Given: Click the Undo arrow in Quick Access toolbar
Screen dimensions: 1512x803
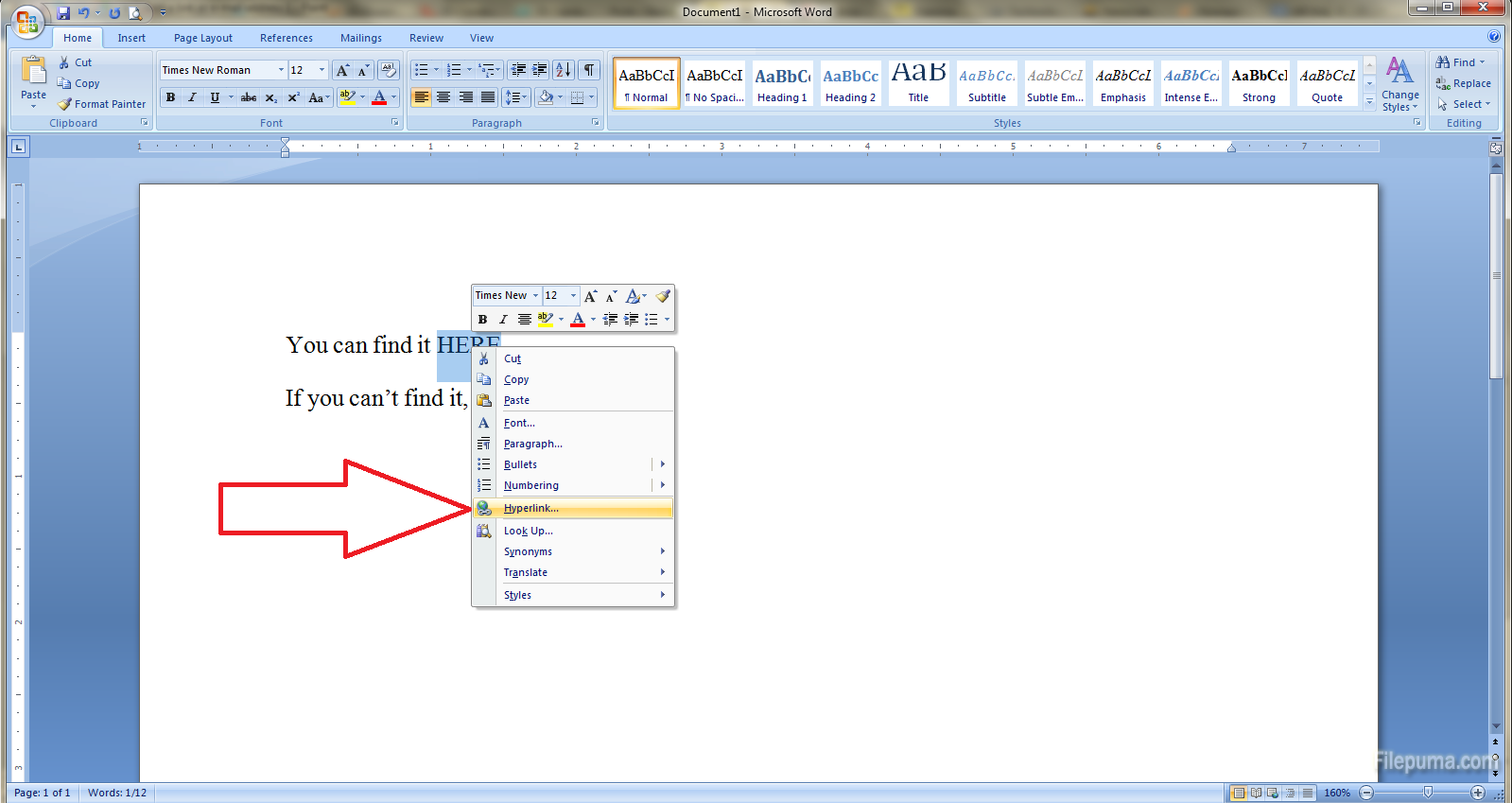Looking at the screenshot, I should [83, 13].
